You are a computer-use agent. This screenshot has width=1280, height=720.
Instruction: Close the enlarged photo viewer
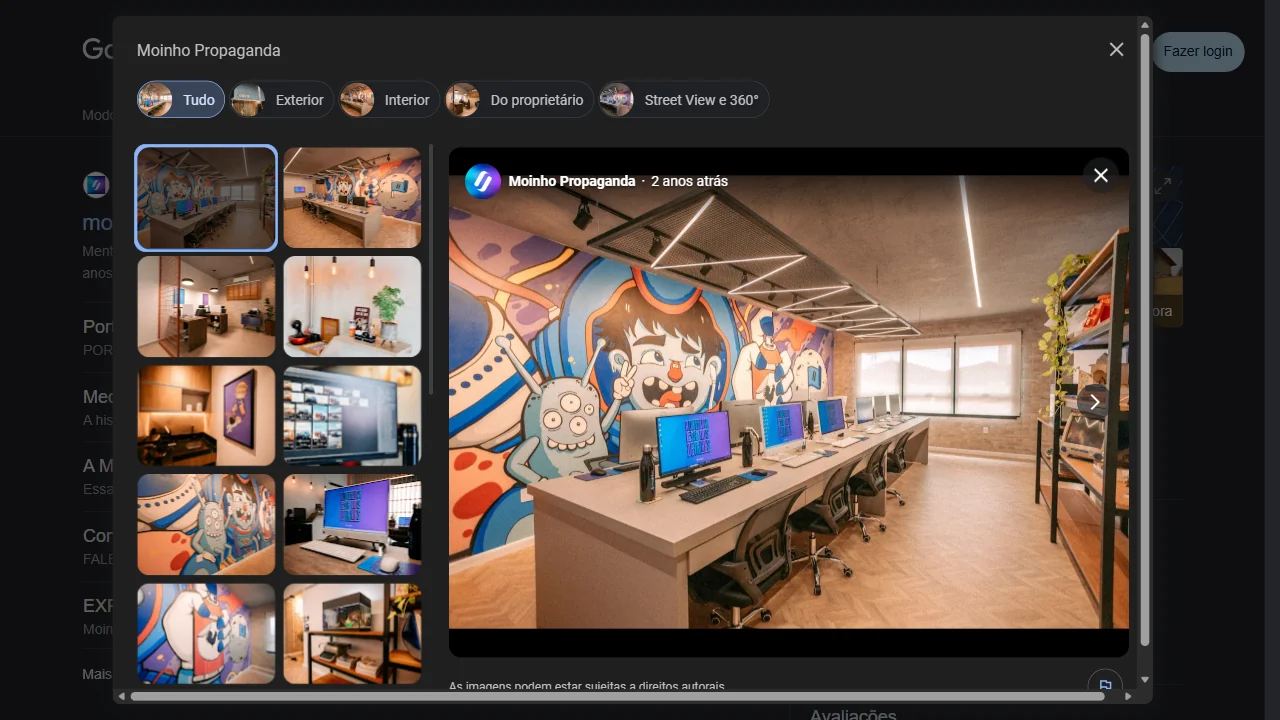(1101, 176)
